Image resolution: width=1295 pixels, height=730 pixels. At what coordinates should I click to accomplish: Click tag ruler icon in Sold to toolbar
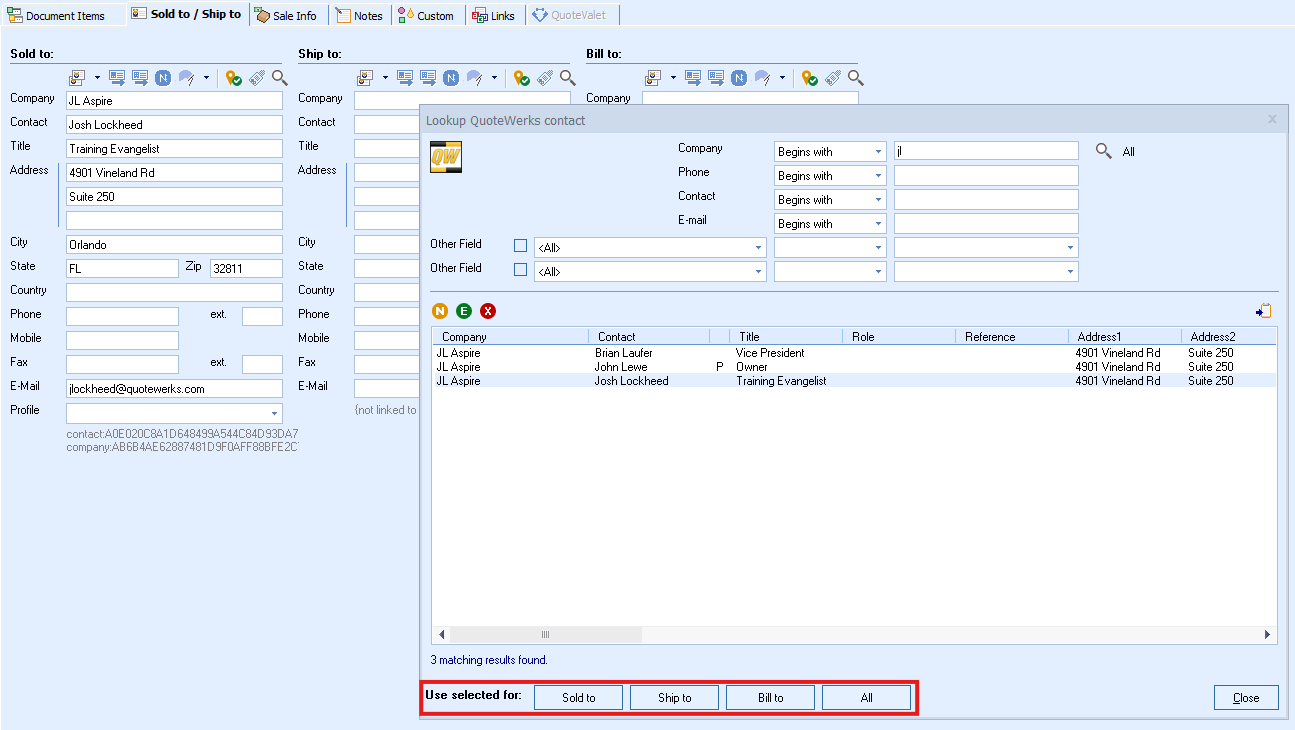pyautogui.click(x=257, y=78)
